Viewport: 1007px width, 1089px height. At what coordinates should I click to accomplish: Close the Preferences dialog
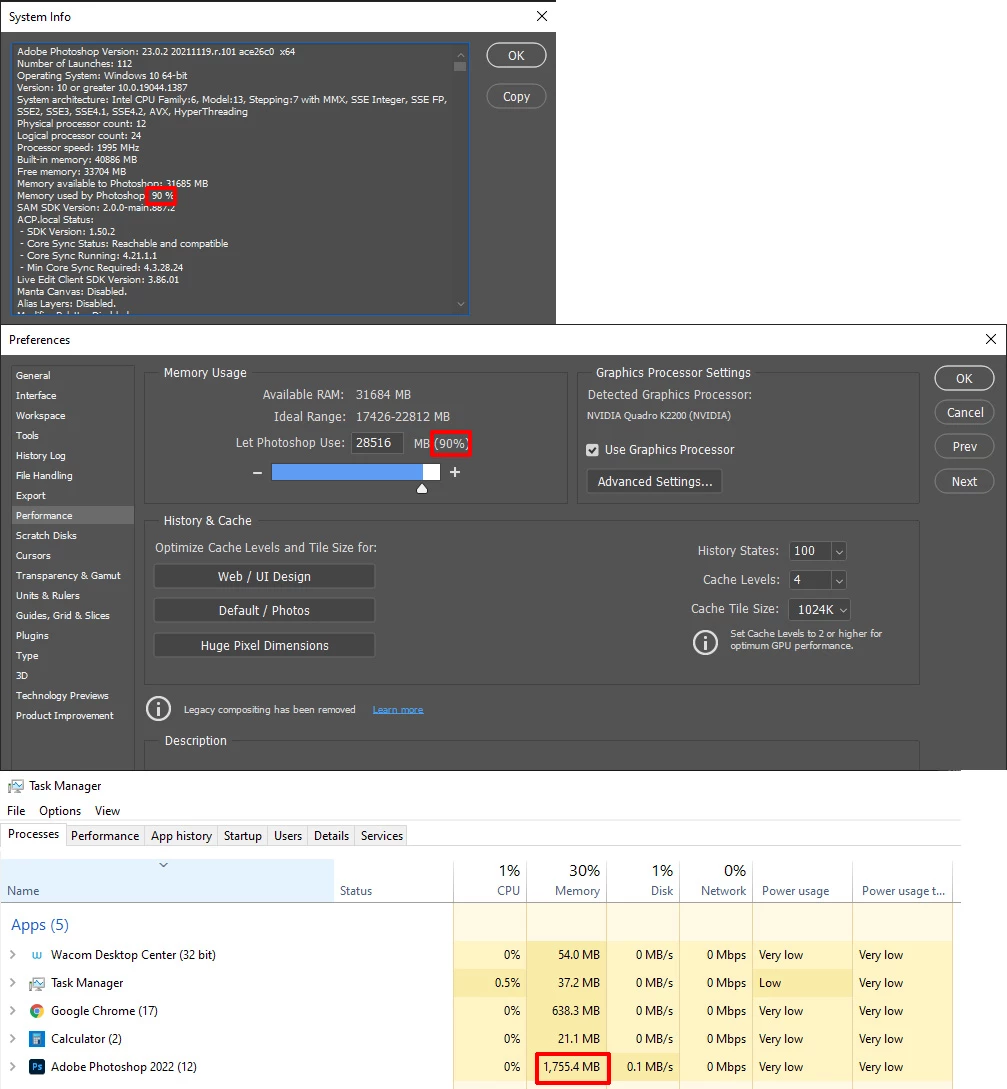pos(991,339)
